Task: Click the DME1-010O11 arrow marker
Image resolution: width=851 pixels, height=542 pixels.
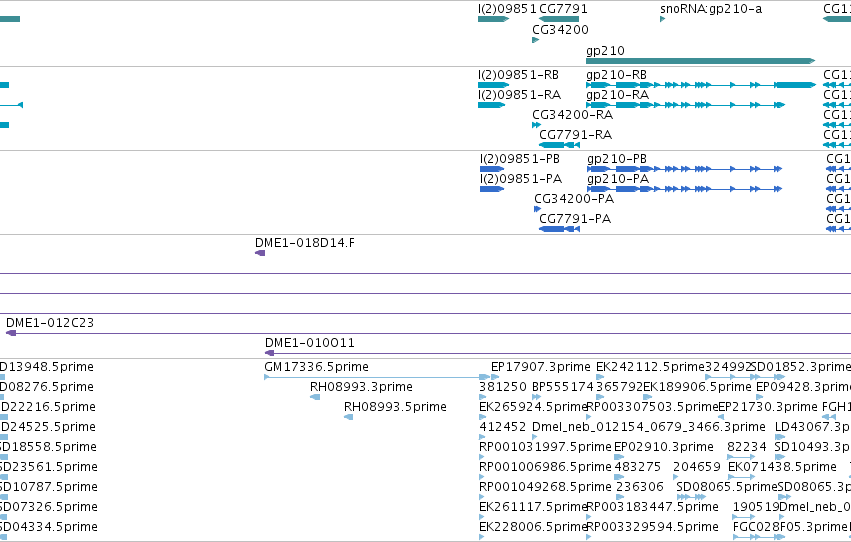Action: coord(269,353)
